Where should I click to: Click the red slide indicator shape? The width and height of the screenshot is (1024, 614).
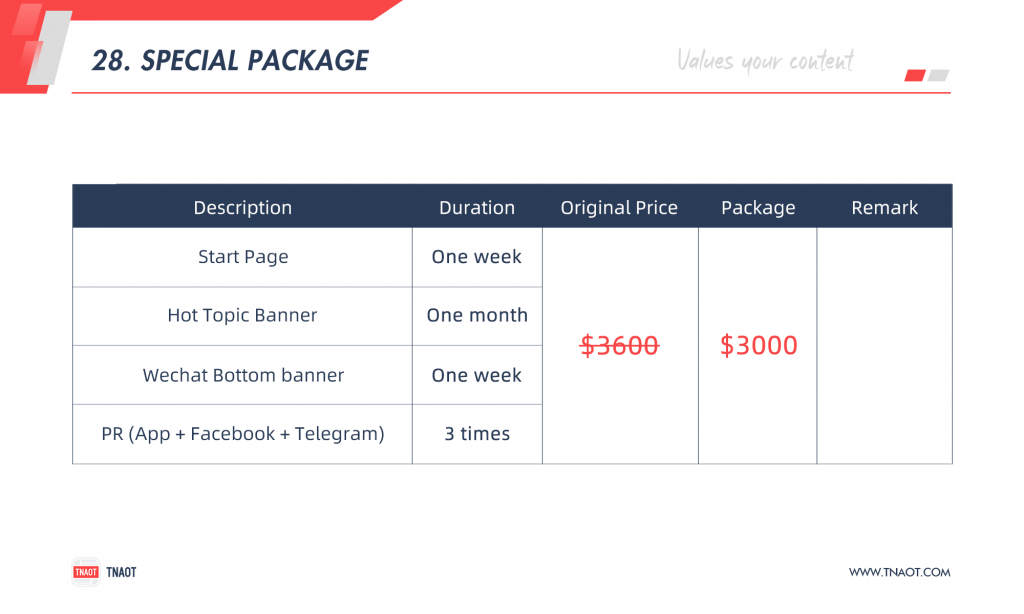coord(914,76)
